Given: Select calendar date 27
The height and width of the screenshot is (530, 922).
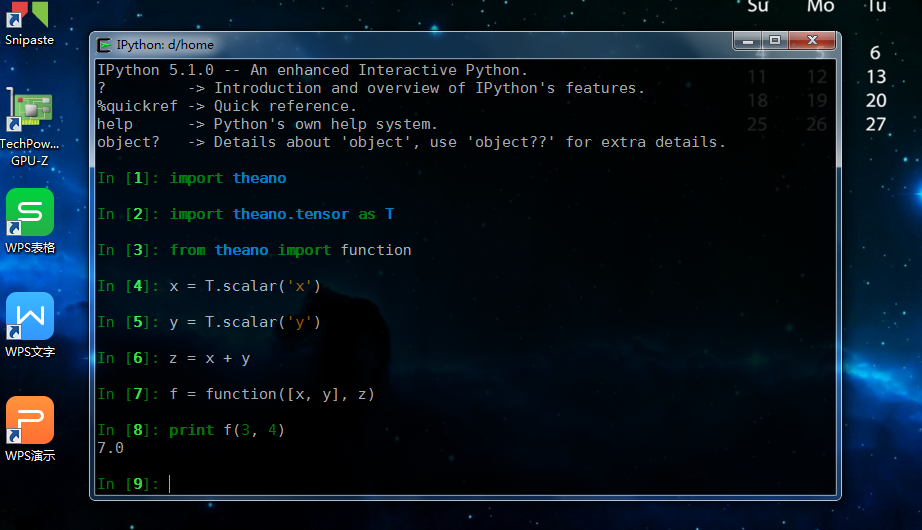Looking at the screenshot, I should (x=876, y=125).
